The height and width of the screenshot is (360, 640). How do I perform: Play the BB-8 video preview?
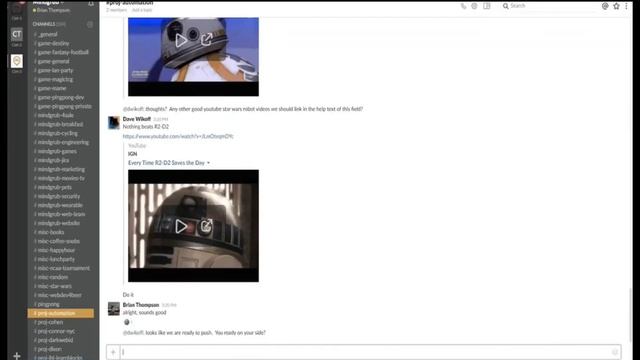click(181, 40)
